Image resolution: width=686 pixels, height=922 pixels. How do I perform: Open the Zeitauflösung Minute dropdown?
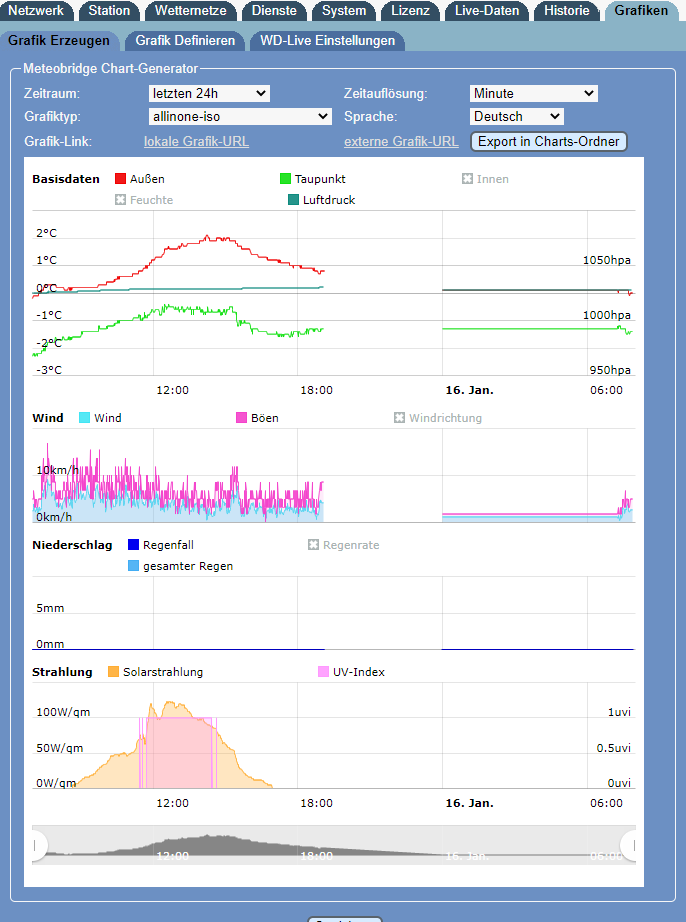pos(533,93)
